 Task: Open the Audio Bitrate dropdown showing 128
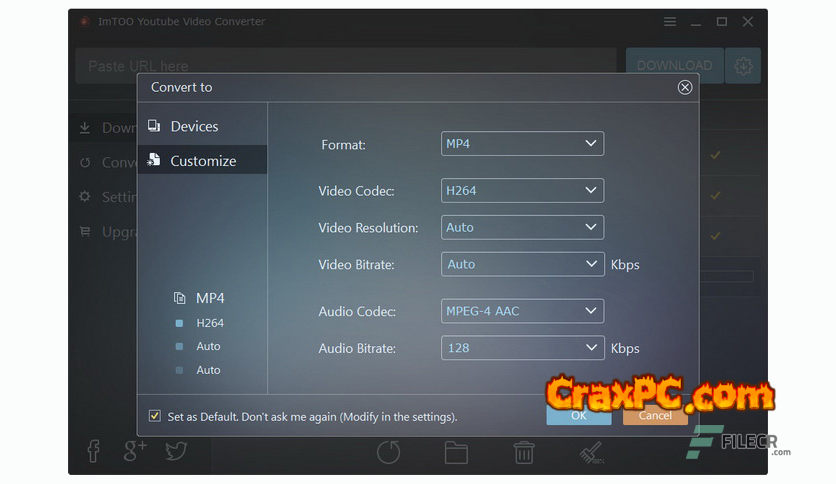click(522, 348)
